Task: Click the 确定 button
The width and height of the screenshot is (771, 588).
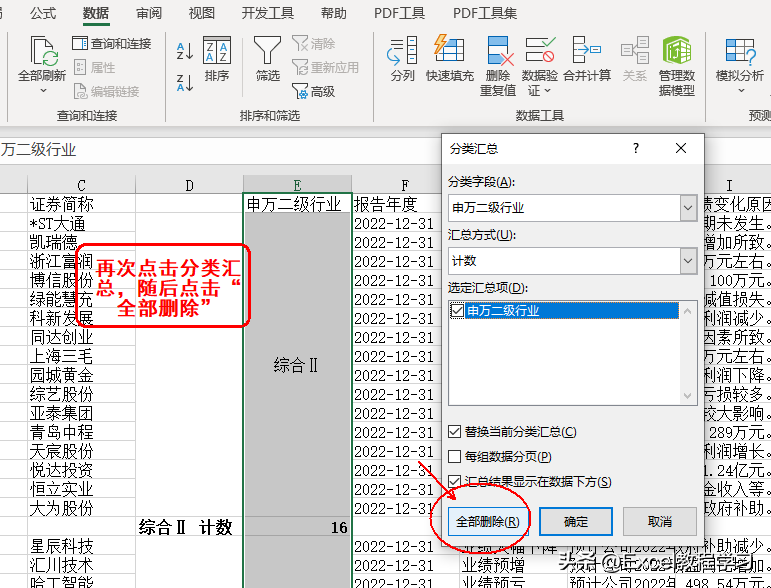Action: [x=576, y=522]
